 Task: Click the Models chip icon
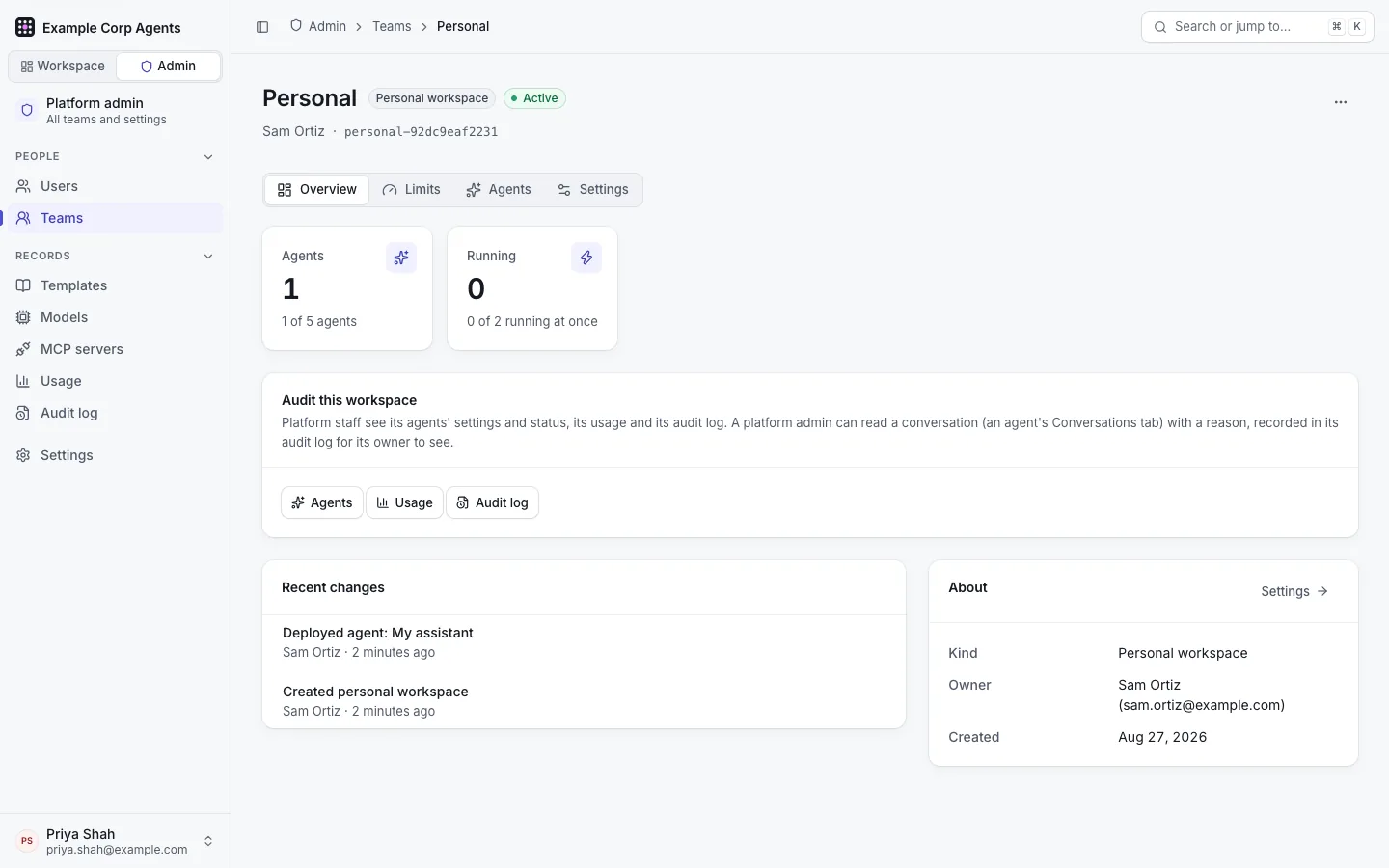pyautogui.click(x=23, y=317)
